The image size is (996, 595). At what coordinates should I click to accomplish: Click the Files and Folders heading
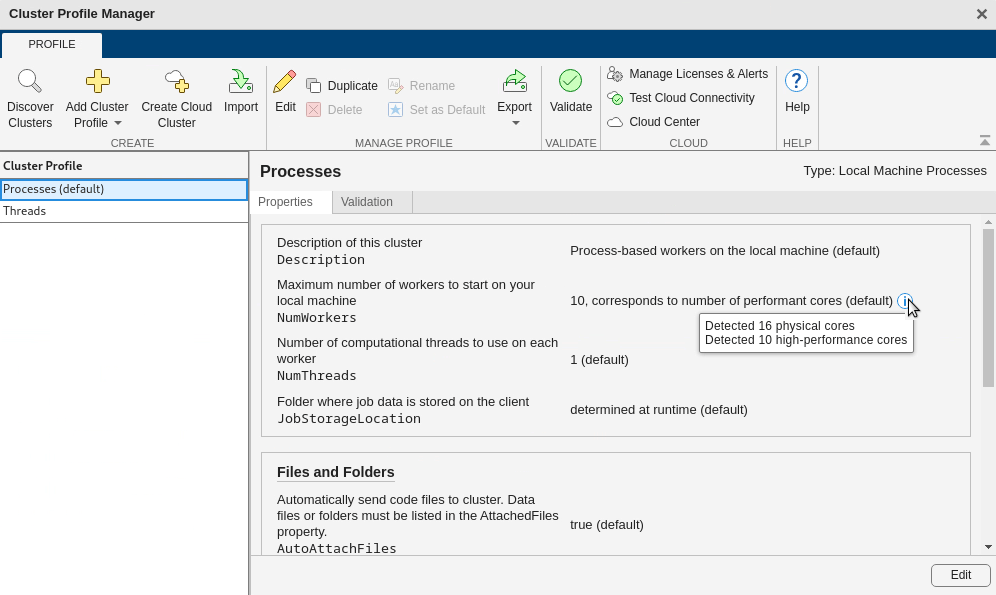(x=335, y=472)
